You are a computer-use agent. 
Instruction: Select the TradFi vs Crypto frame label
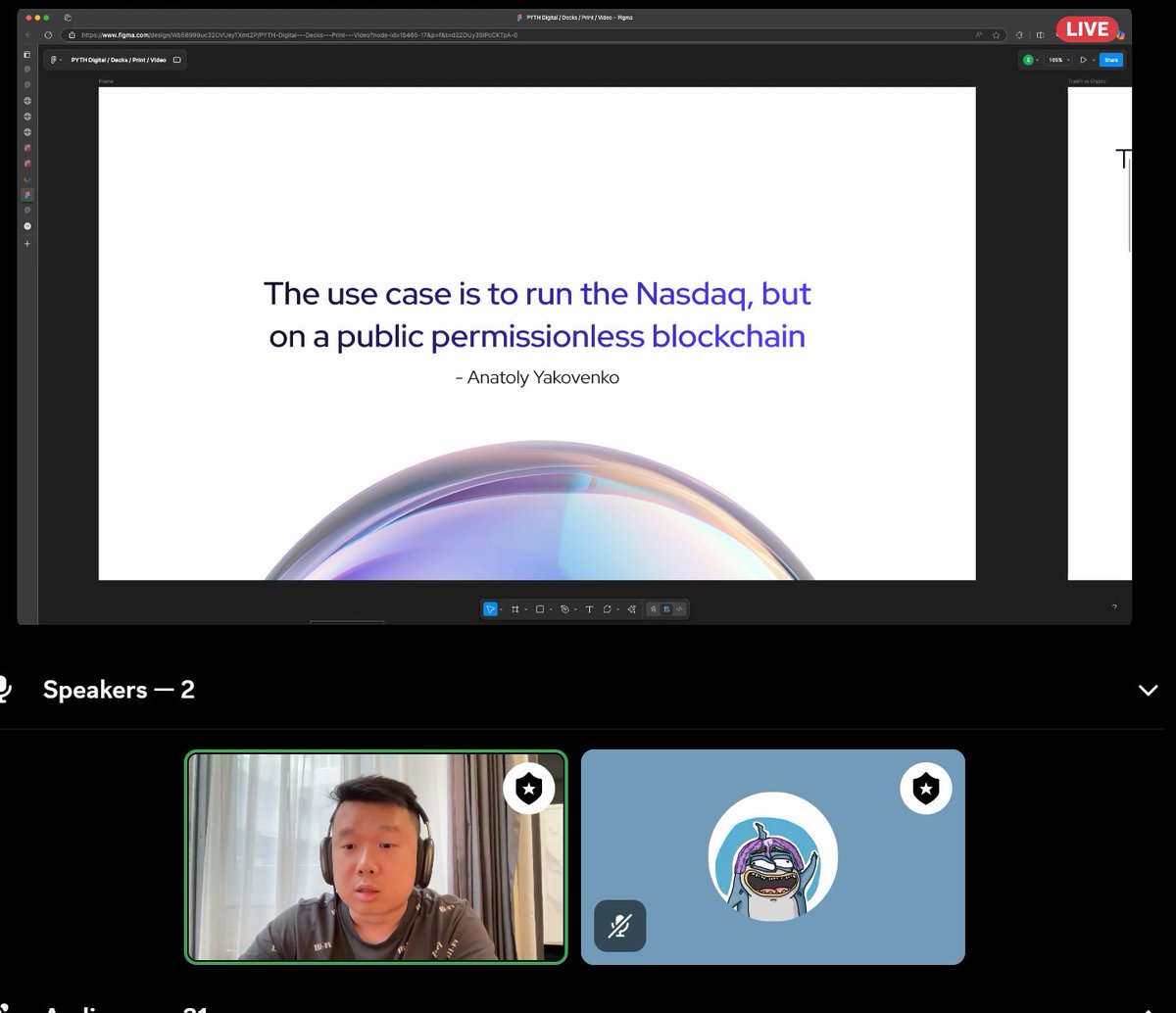coord(1088,81)
